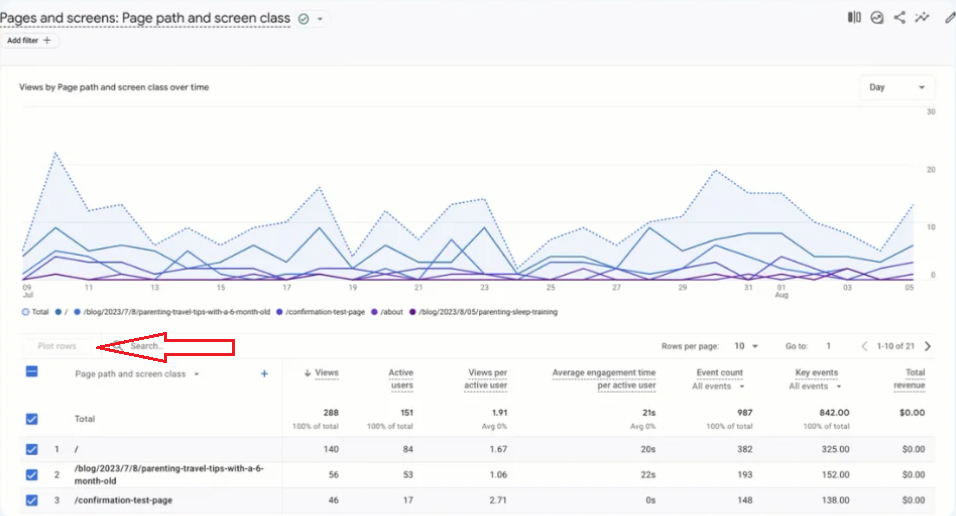Expand Rows per page dropdown
This screenshot has width=956, height=516.
(x=746, y=346)
